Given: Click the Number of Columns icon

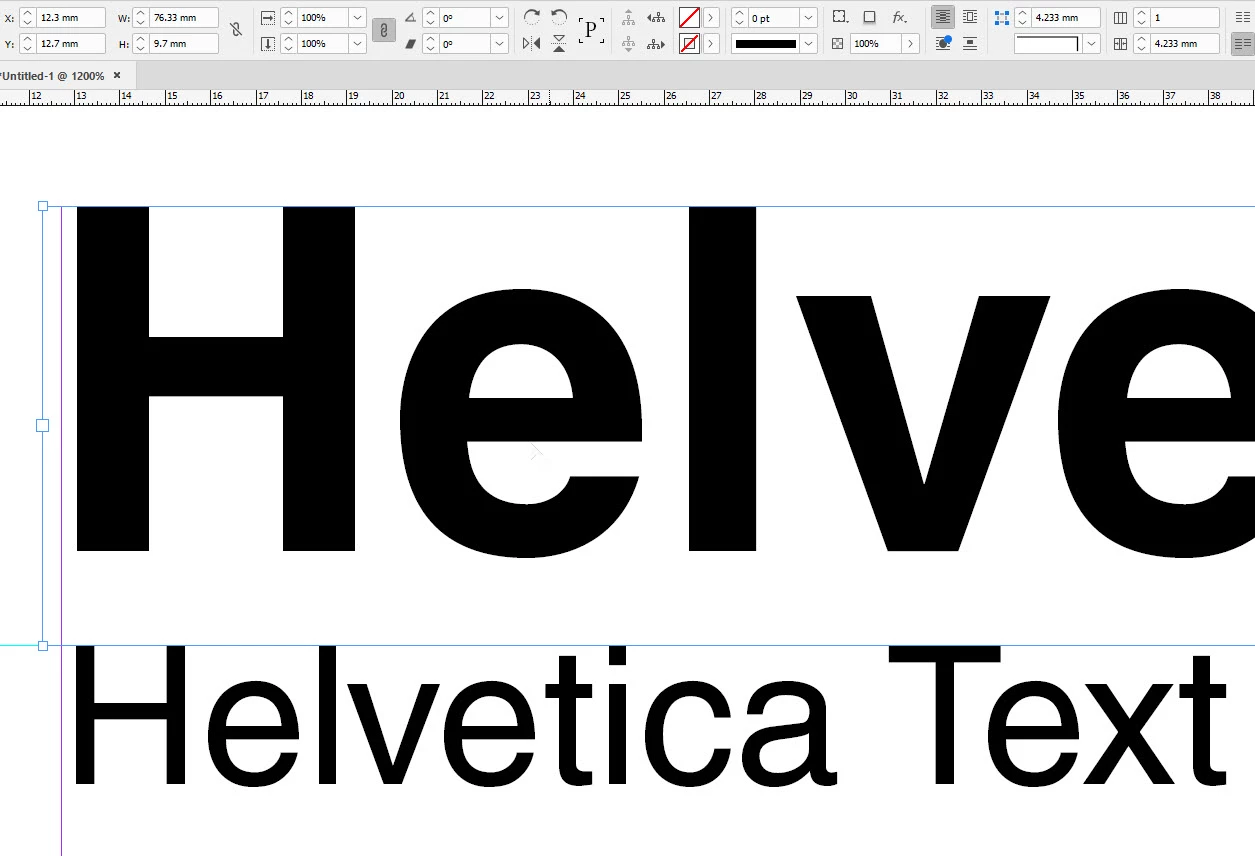Looking at the screenshot, I should [1120, 18].
